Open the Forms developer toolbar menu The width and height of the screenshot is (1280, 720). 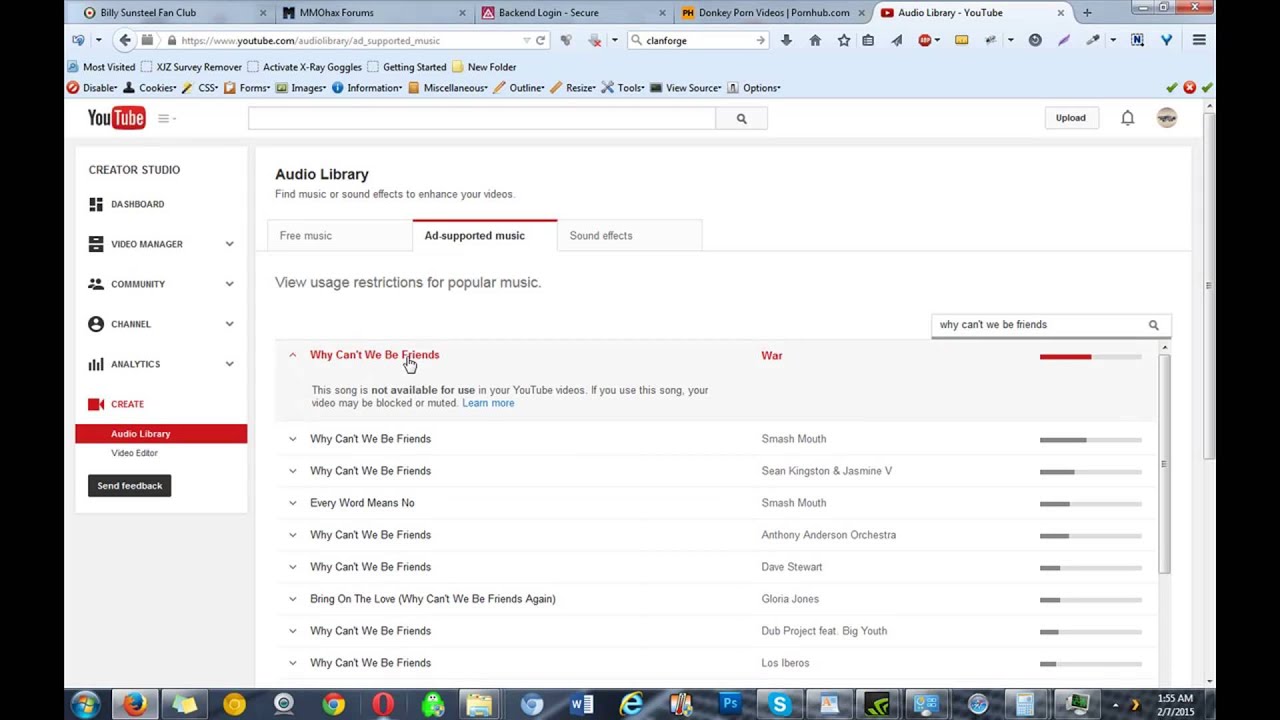point(248,88)
